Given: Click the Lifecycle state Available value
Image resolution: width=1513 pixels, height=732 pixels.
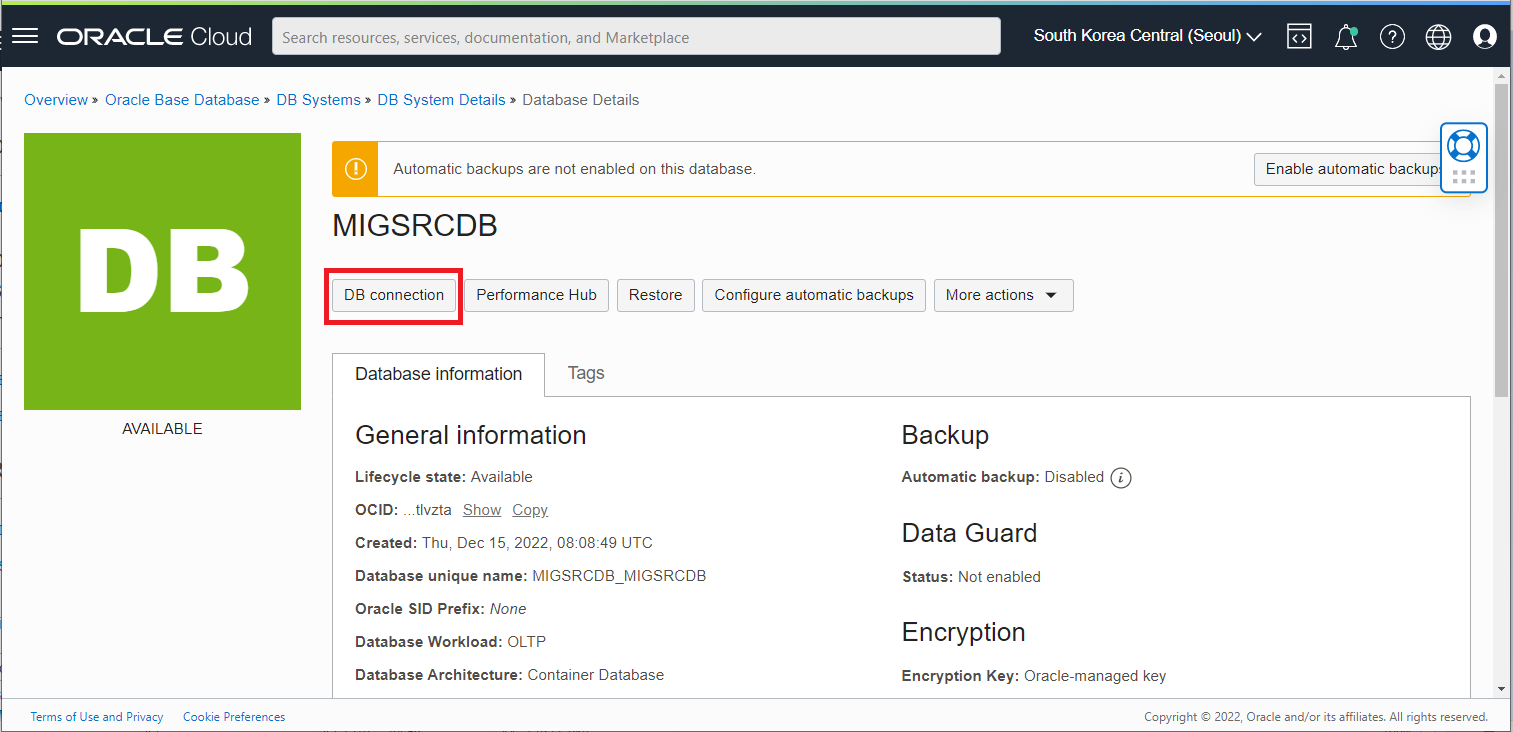Looking at the screenshot, I should pyautogui.click(x=501, y=477).
